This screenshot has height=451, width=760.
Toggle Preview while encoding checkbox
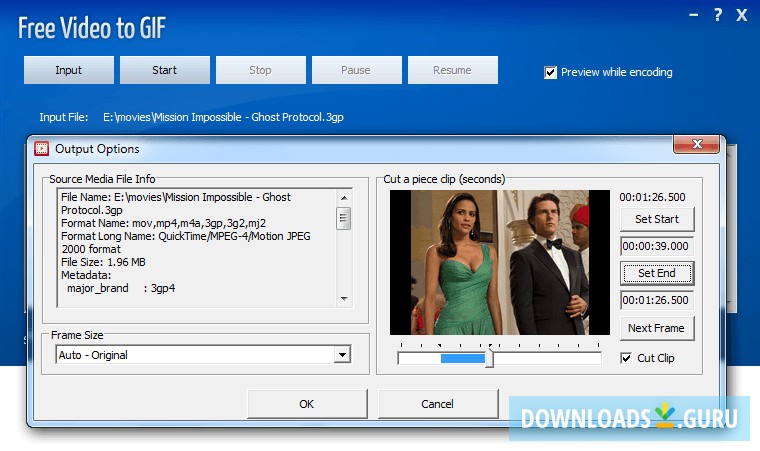pos(550,72)
